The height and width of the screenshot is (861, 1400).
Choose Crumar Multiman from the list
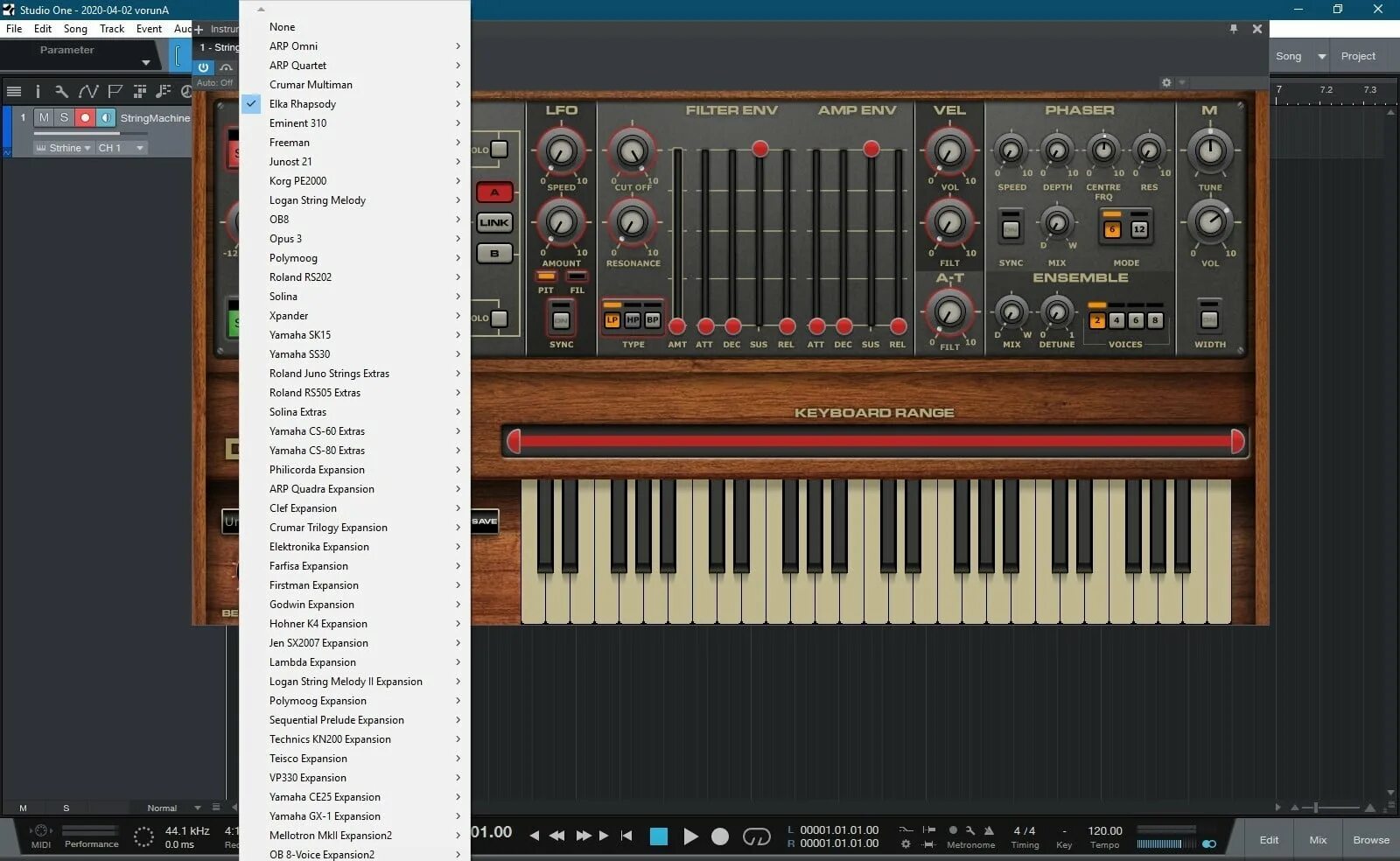click(x=354, y=85)
